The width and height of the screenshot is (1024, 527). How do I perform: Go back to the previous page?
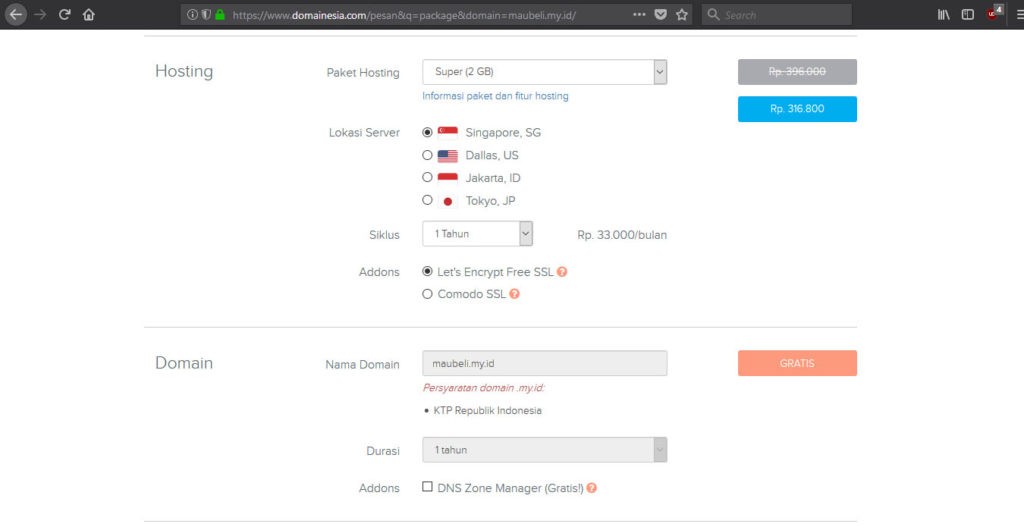pyautogui.click(x=16, y=14)
